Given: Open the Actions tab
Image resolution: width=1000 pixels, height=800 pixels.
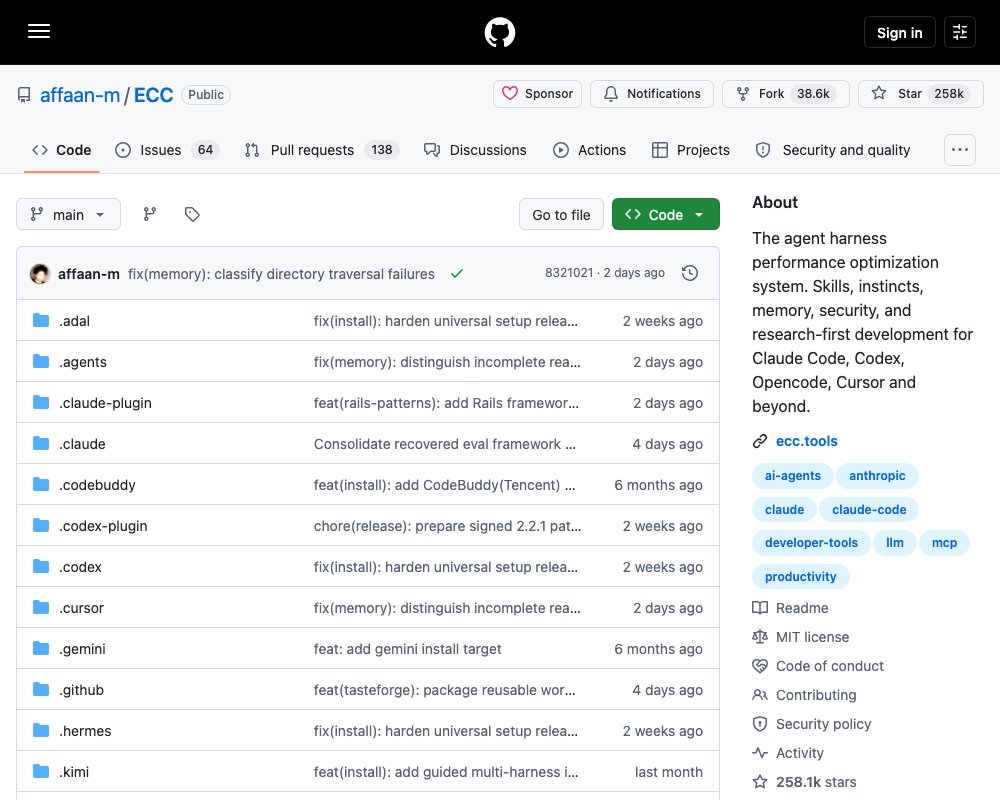Looking at the screenshot, I should [589, 150].
